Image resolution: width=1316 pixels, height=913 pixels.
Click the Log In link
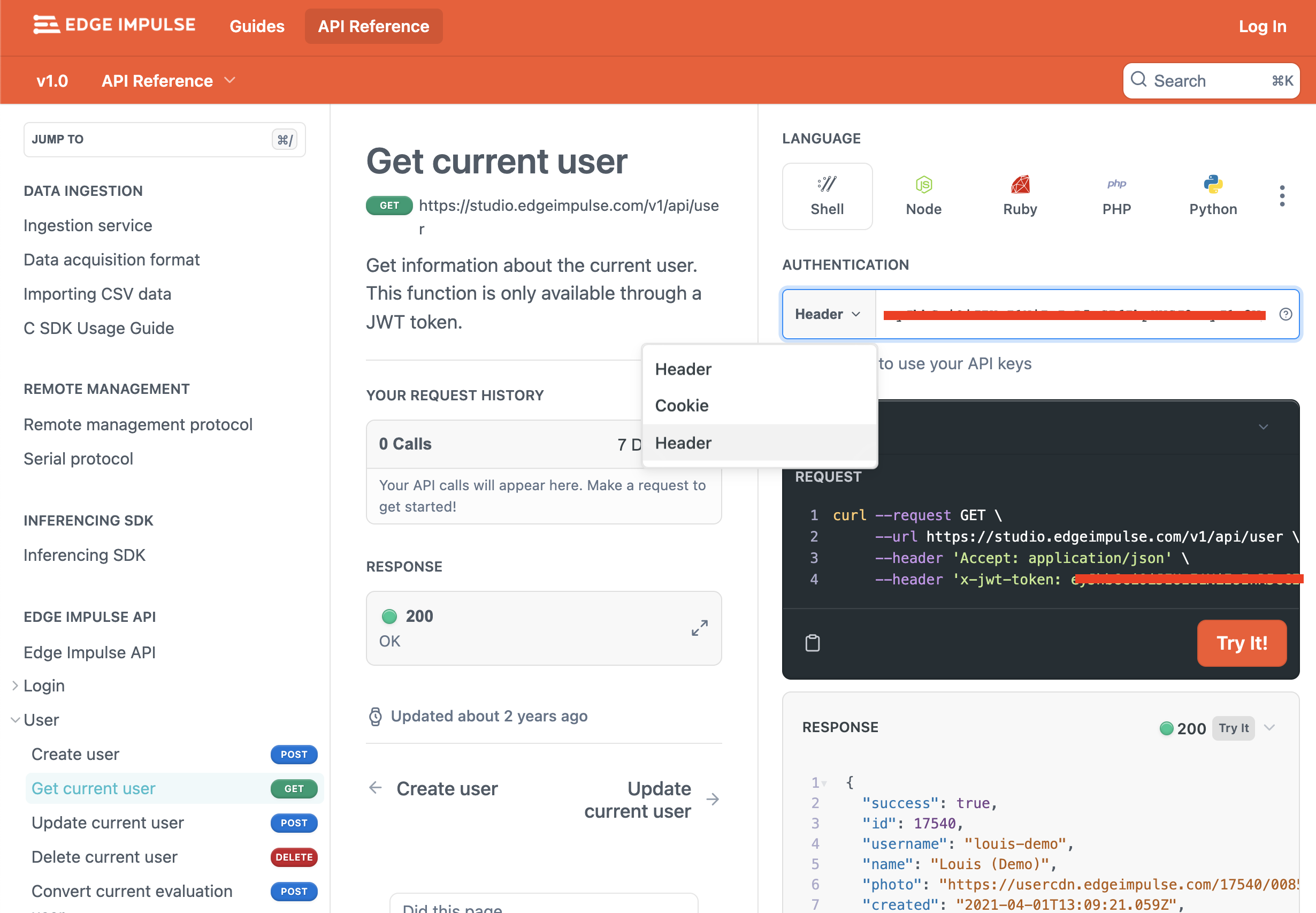[1263, 26]
